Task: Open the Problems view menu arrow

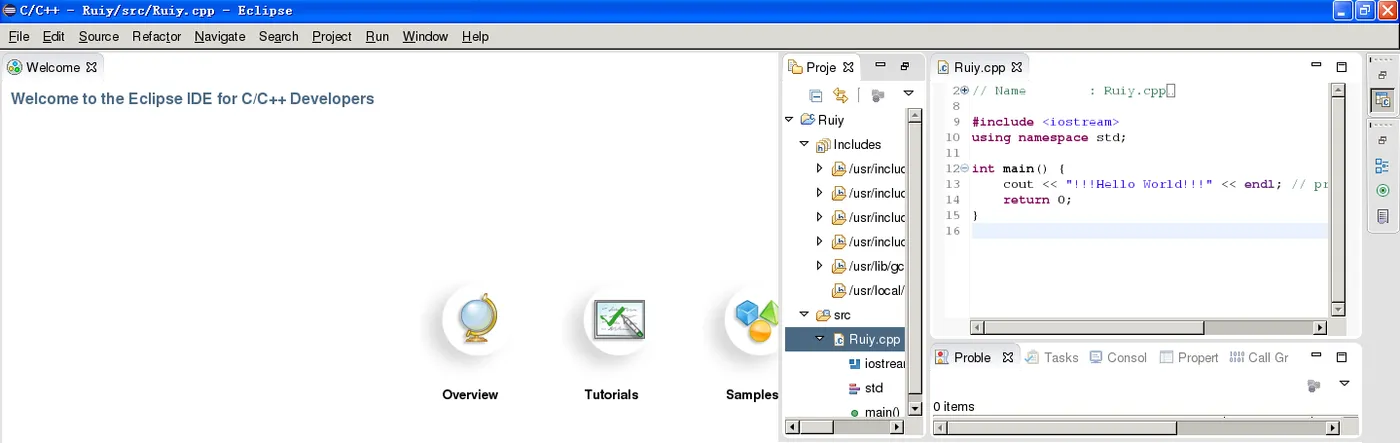Action: [1344, 383]
